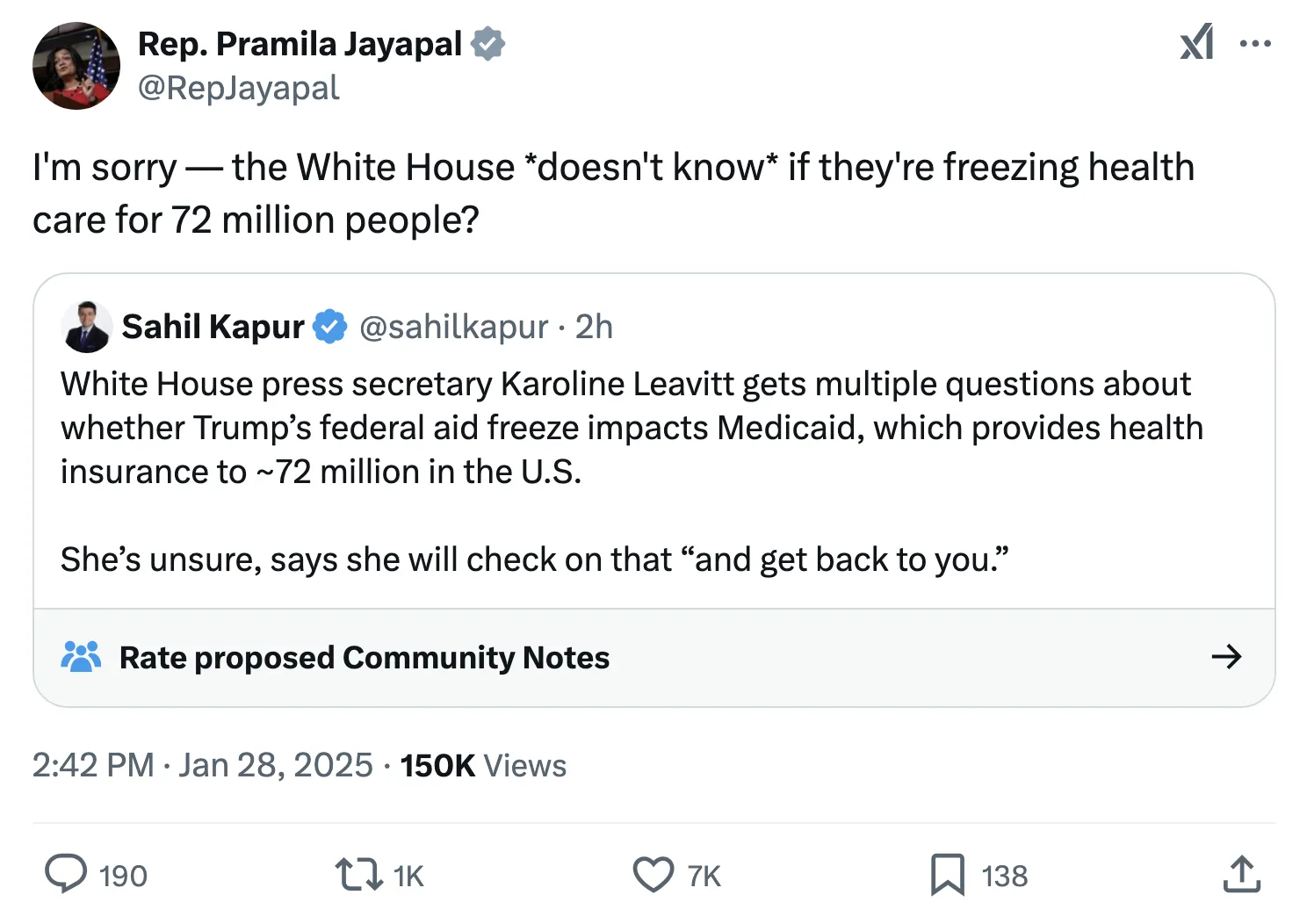Visit the @RepJayapal handle link

(238, 88)
